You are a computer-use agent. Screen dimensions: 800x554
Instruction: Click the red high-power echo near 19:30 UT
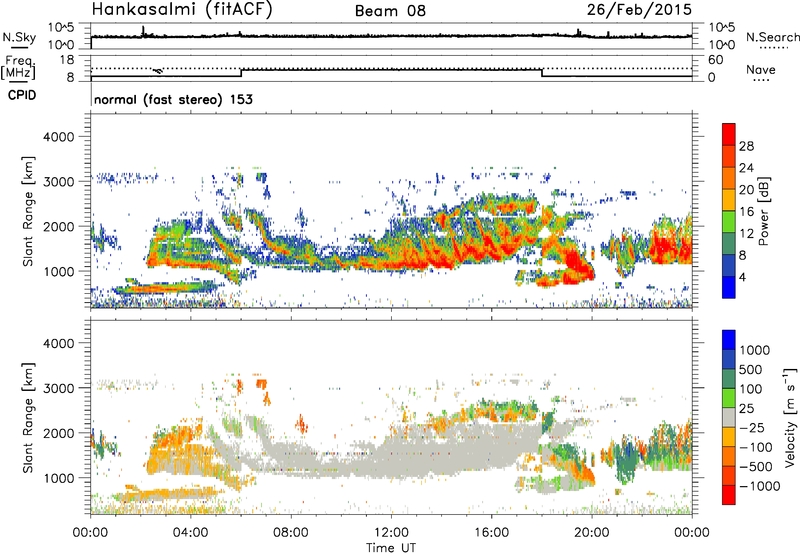[x=578, y=265]
